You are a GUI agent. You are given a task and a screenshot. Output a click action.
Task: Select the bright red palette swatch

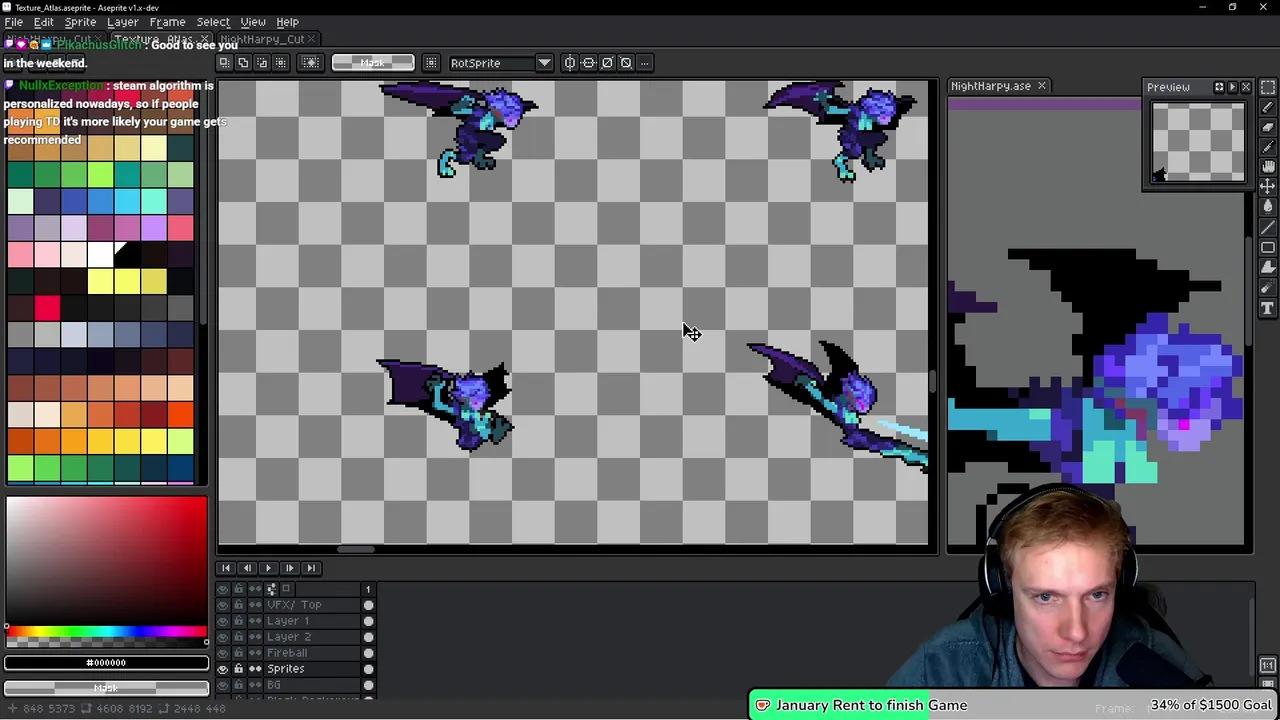coord(47,308)
